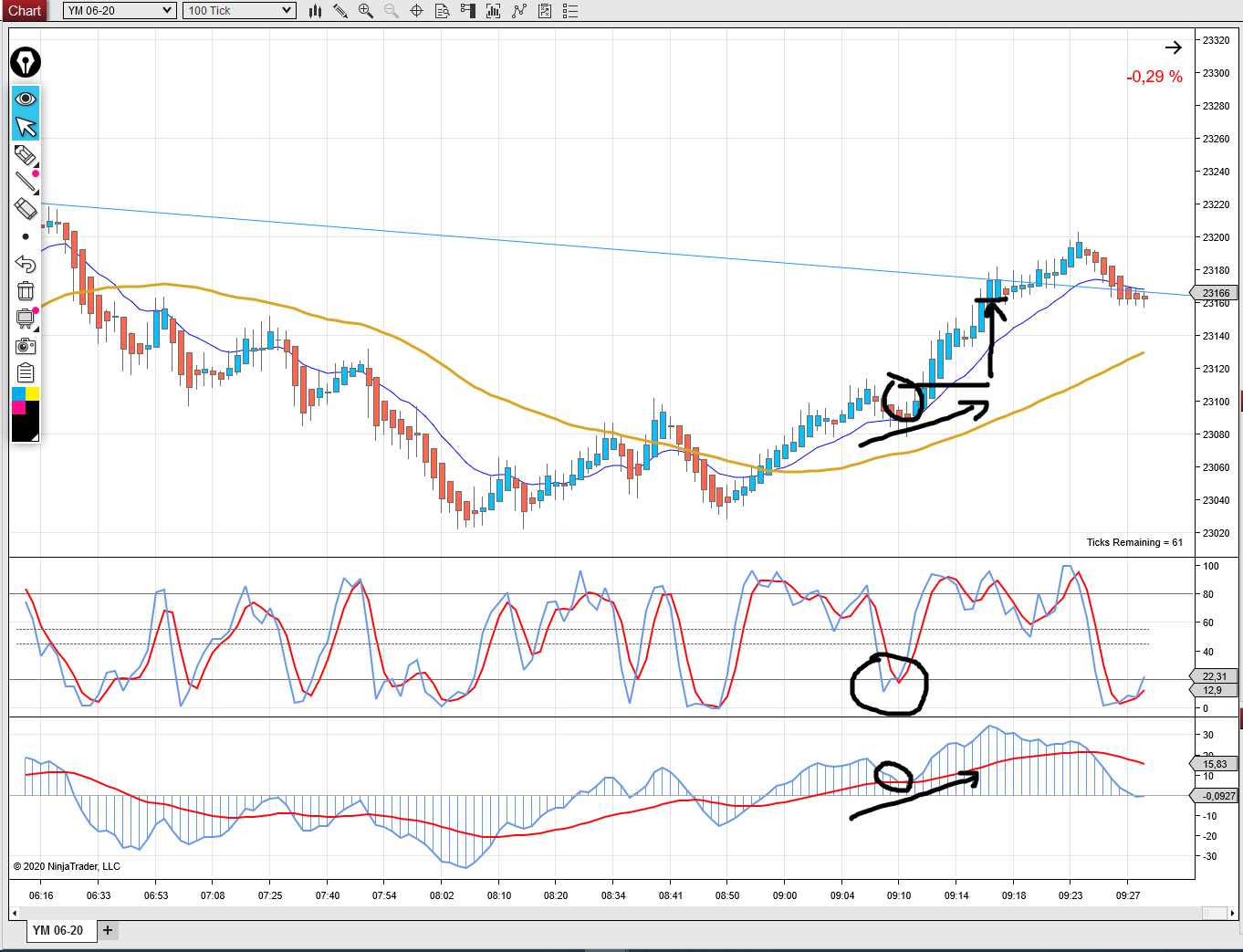Click the clipboard icon in drawing palette
This screenshot has height=952, width=1243.
click(x=26, y=372)
